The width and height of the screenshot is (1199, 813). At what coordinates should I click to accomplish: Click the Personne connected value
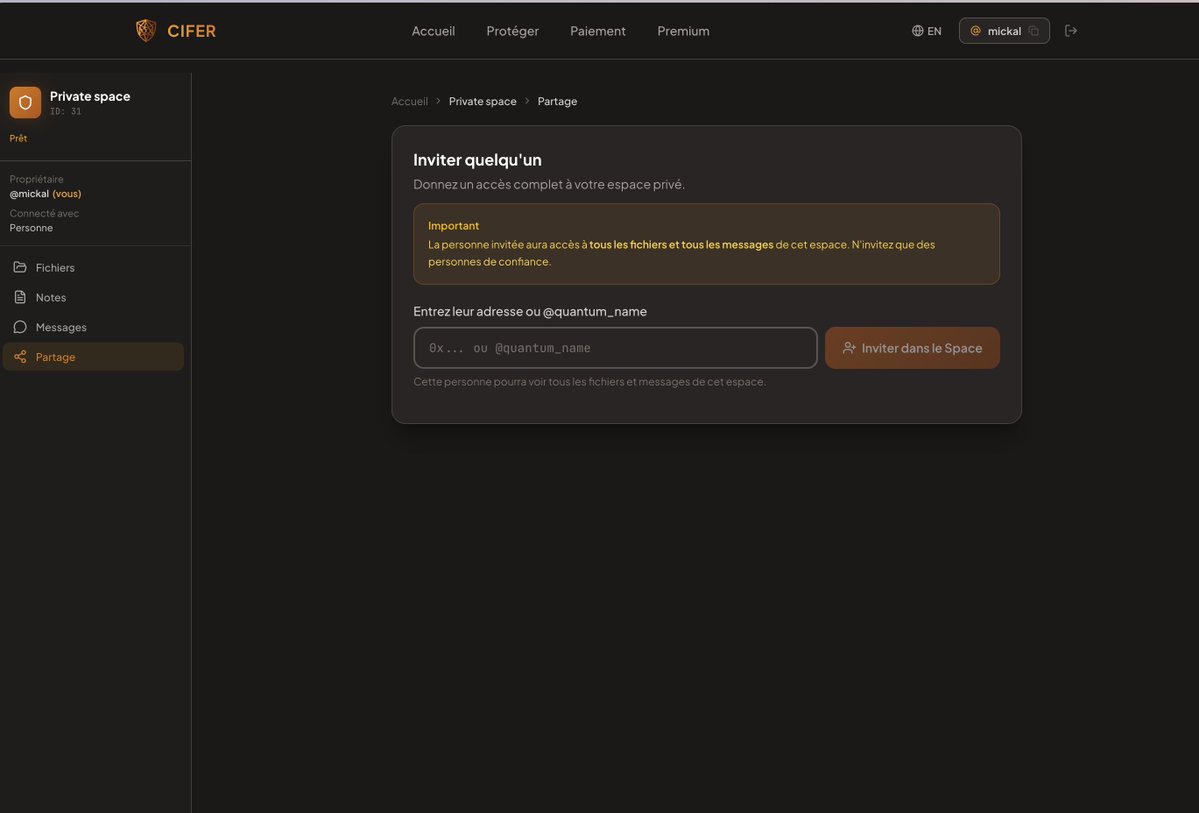coord(31,228)
